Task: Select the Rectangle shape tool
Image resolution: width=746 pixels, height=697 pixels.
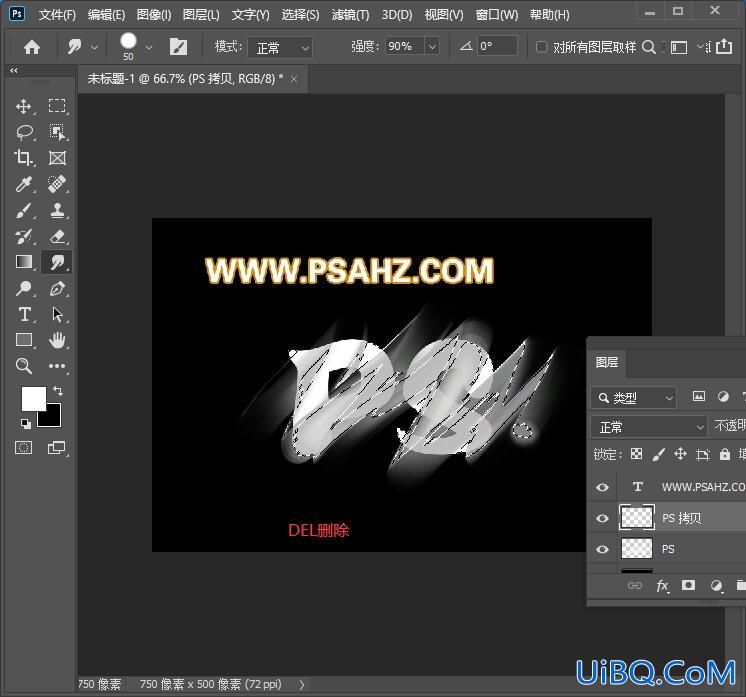Action: click(24, 340)
